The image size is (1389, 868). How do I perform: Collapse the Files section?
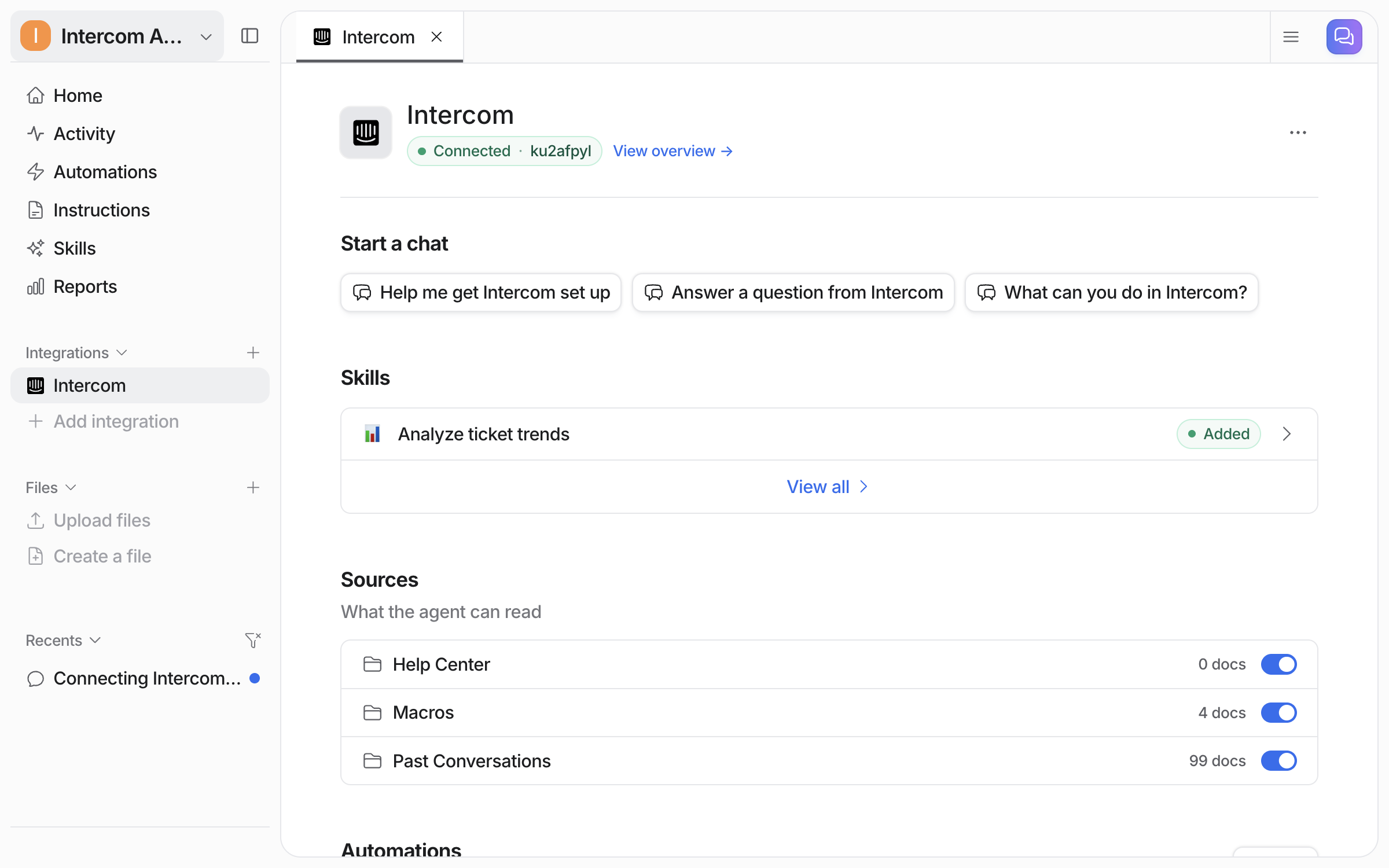(x=51, y=487)
